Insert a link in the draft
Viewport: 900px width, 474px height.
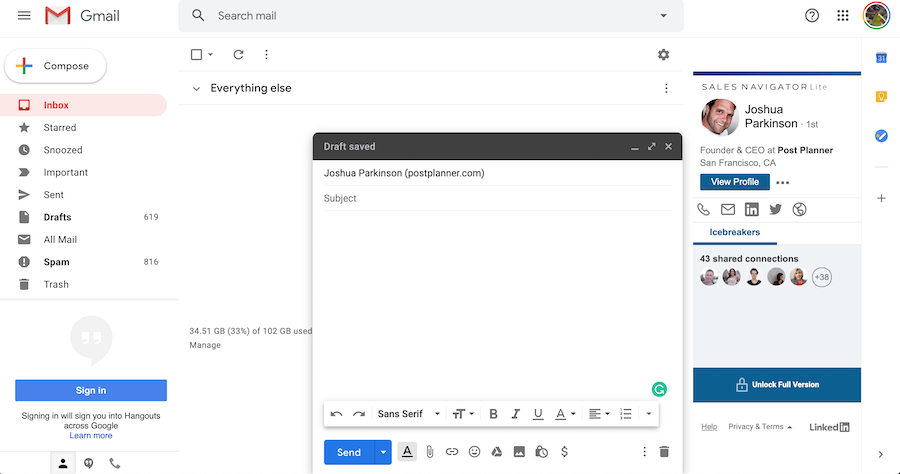(x=452, y=452)
